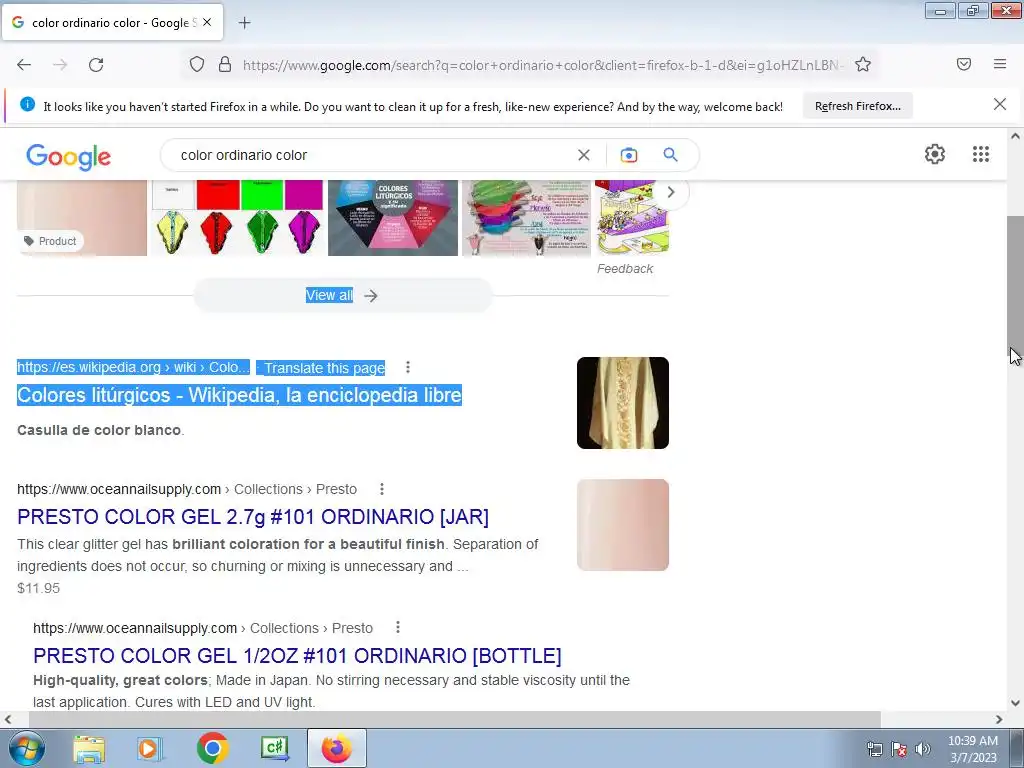Click the View all images button
The width and height of the screenshot is (1024, 768).
click(342, 296)
